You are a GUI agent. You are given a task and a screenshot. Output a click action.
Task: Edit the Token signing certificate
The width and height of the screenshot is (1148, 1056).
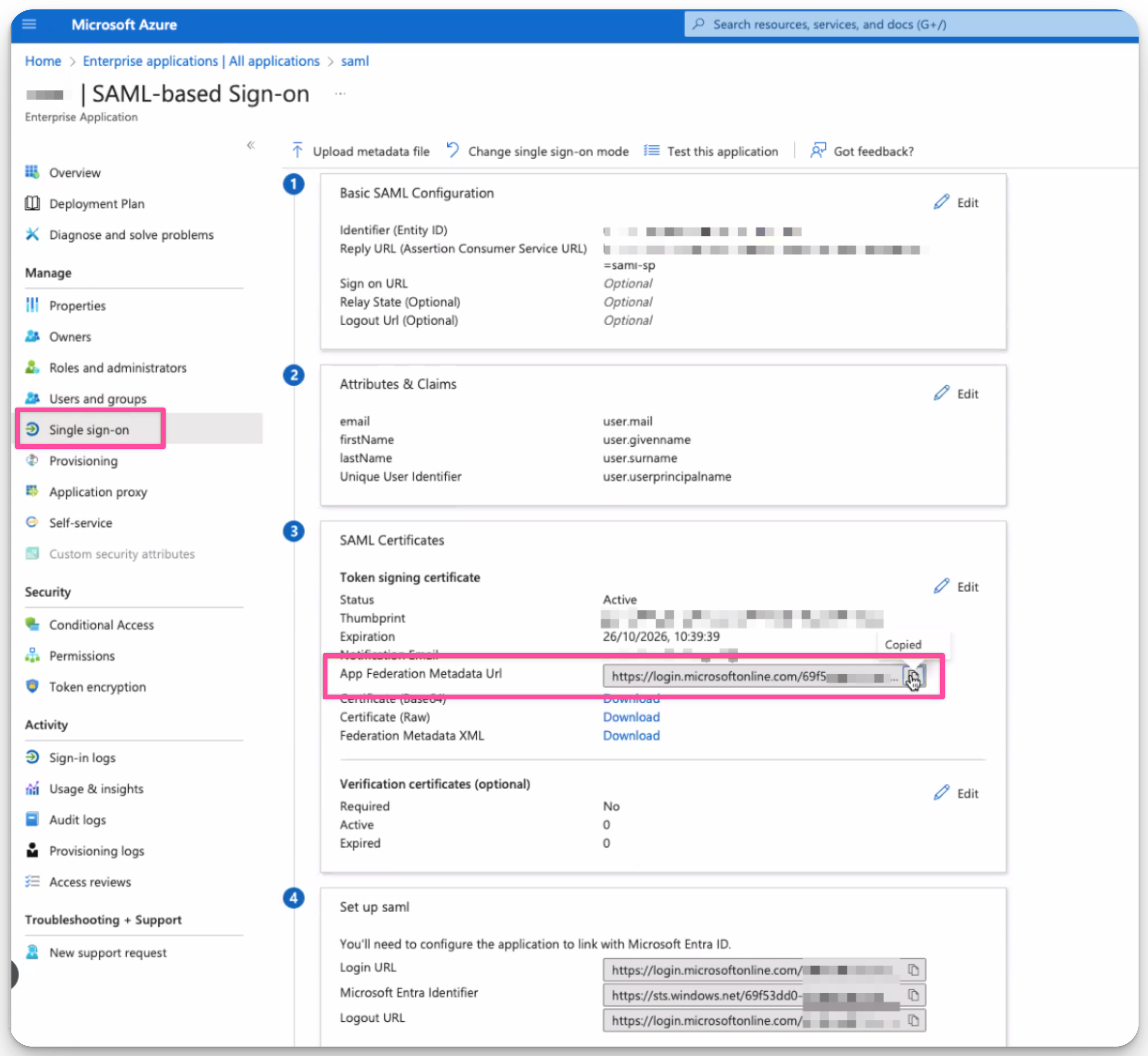point(956,587)
